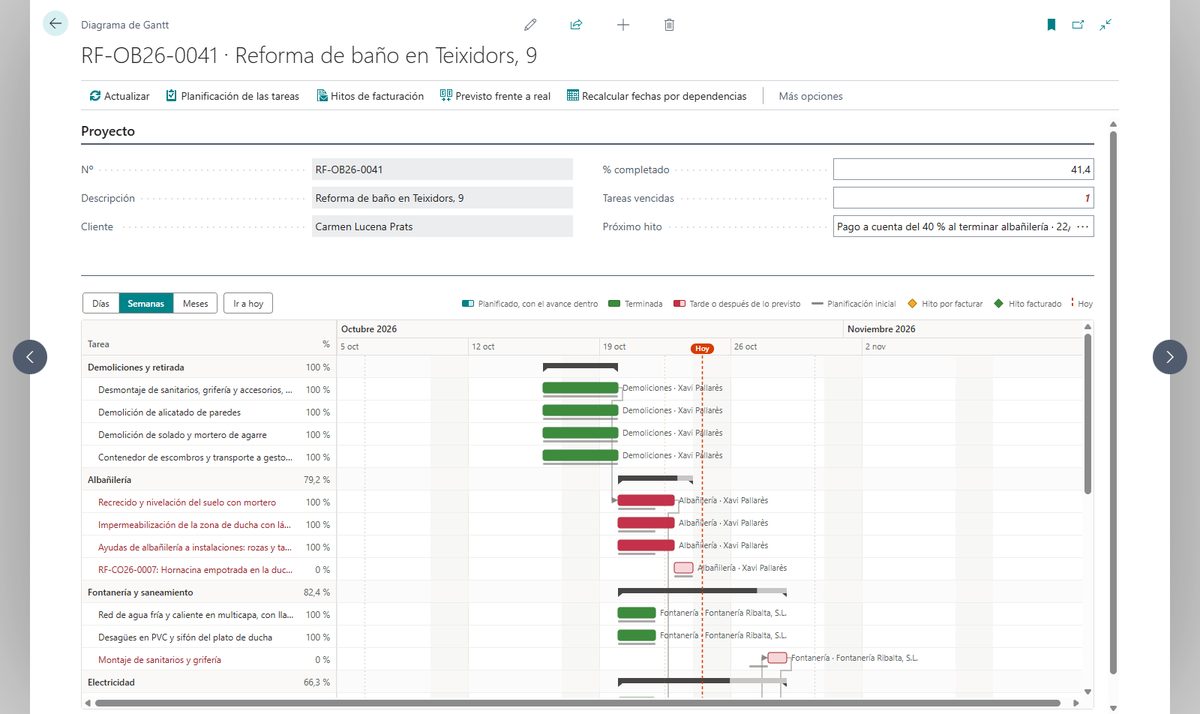Go back with the arrow button

55,24
